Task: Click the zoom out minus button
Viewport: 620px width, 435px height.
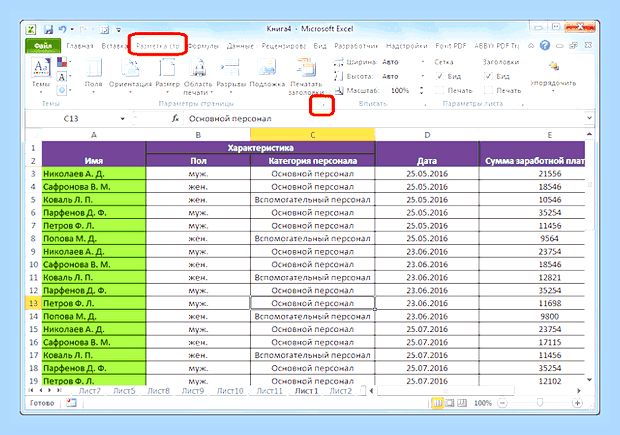Action: (502, 403)
